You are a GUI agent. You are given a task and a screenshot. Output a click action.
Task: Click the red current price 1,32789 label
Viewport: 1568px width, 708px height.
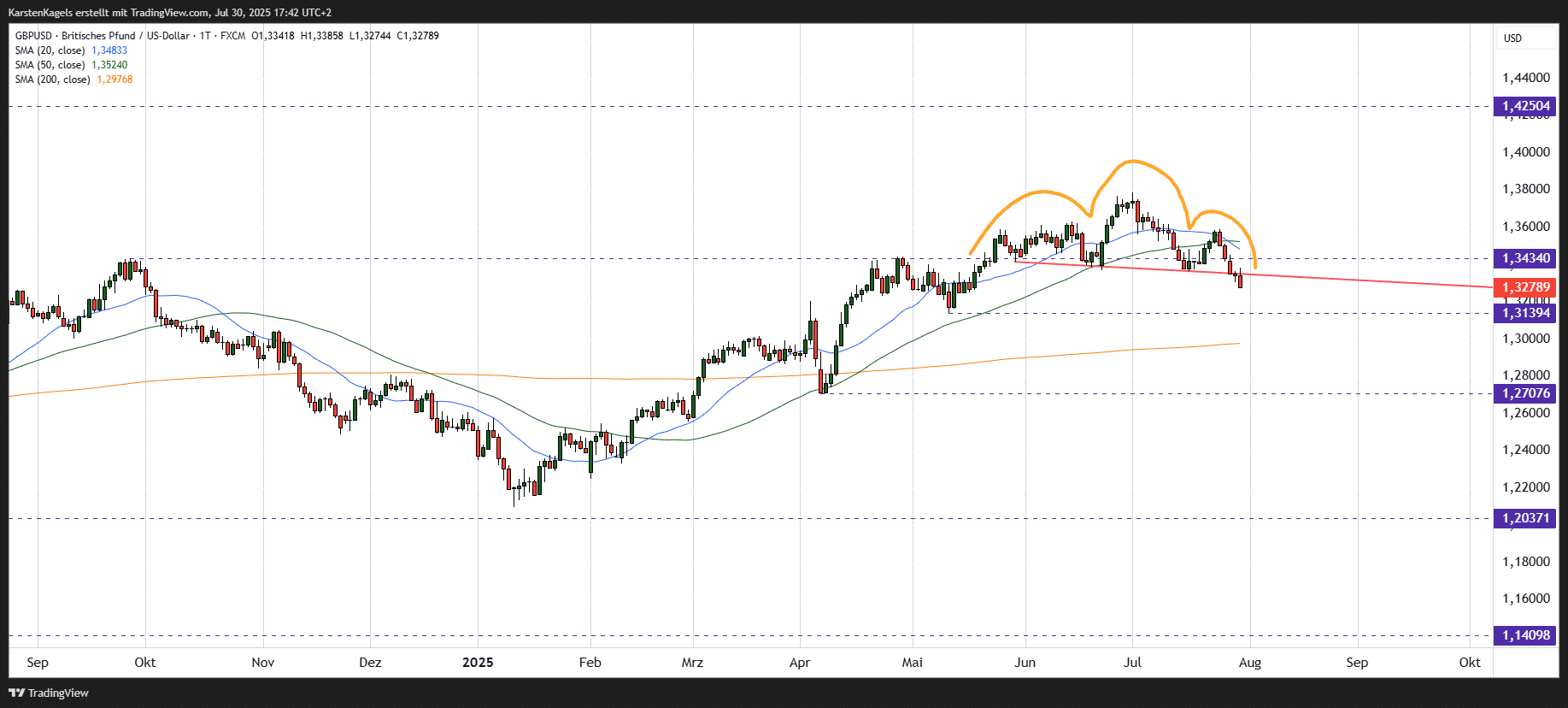1525,286
